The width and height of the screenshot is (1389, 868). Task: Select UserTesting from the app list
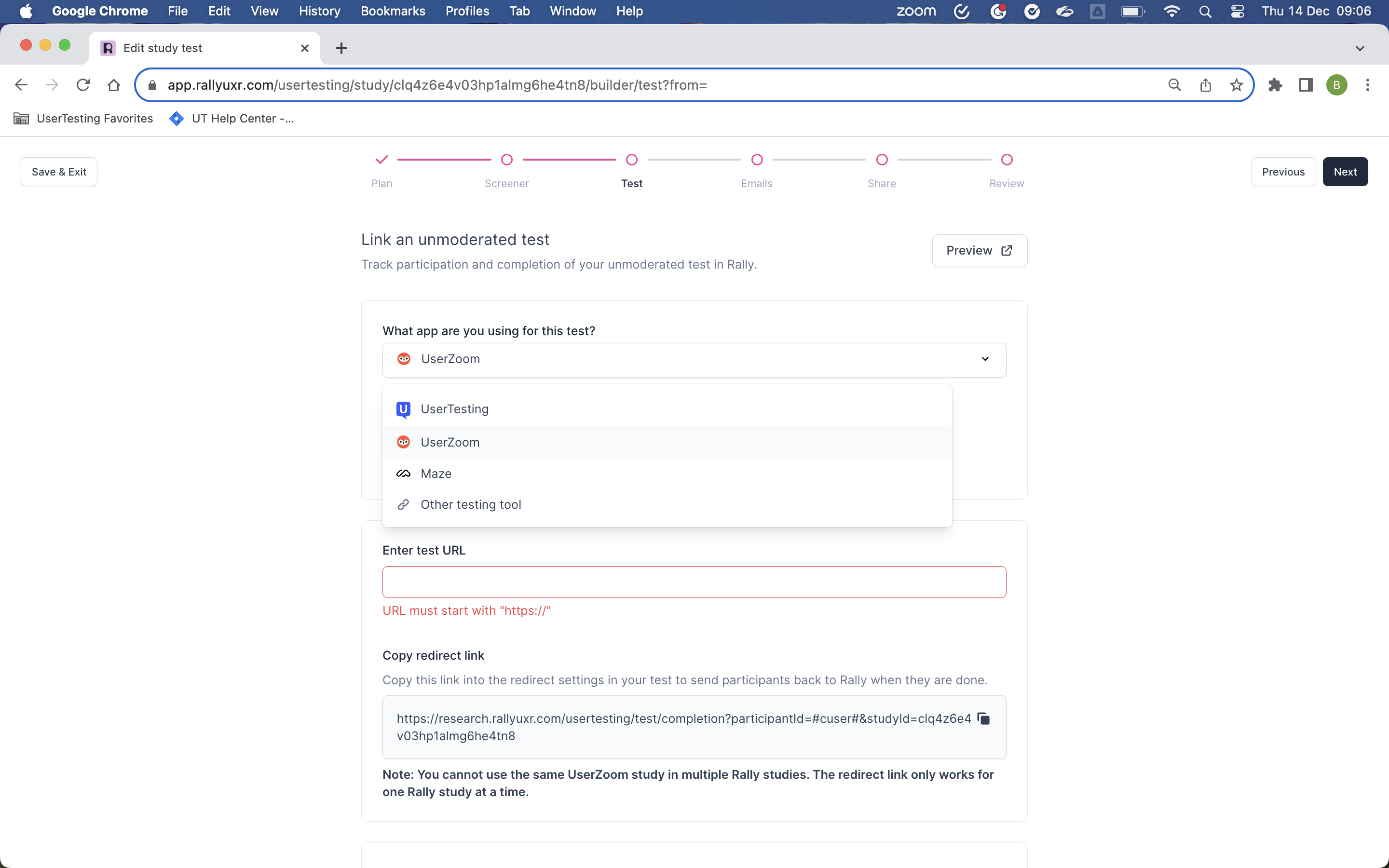point(667,409)
